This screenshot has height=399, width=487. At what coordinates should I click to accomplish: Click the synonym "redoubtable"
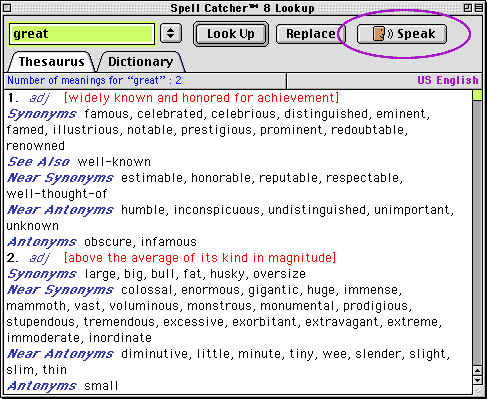(x=367, y=130)
